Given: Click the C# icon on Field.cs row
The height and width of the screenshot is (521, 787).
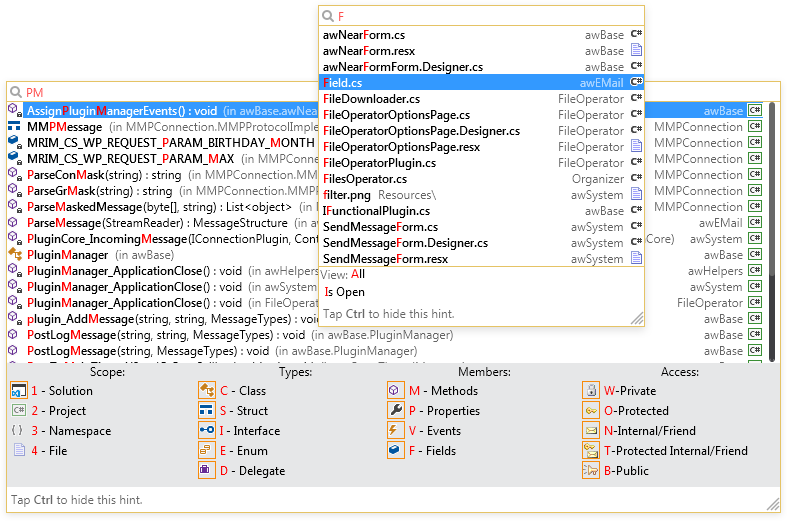Looking at the screenshot, I should [636, 82].
